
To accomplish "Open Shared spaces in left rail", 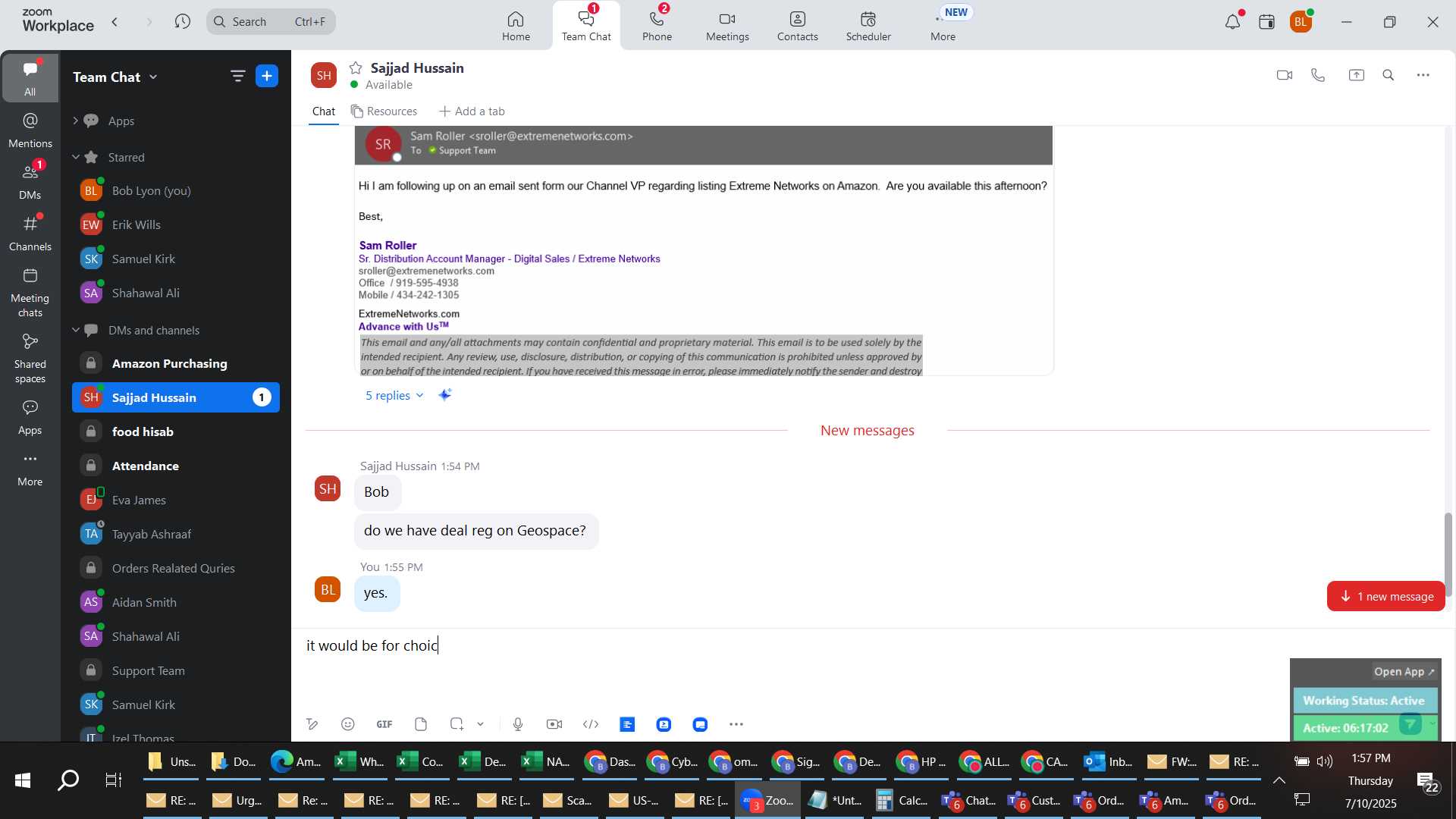I will 30,358.
